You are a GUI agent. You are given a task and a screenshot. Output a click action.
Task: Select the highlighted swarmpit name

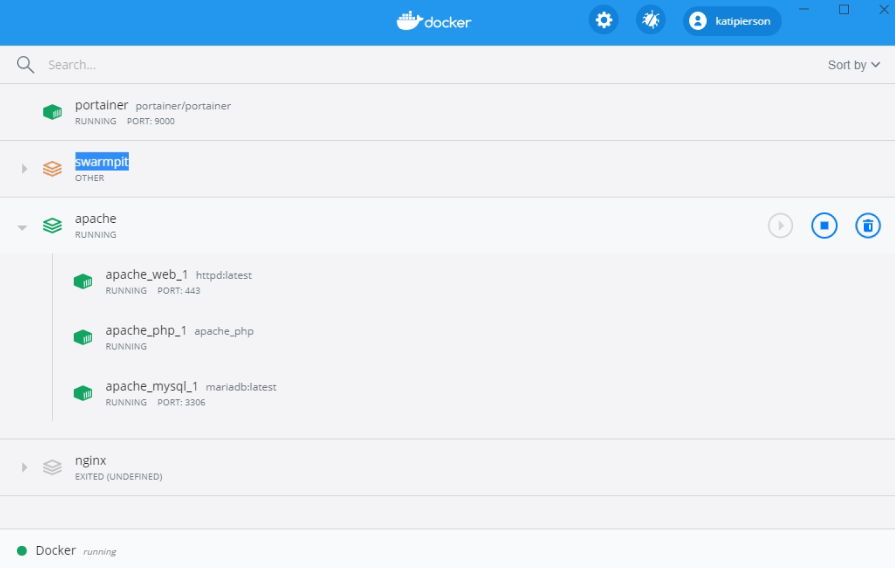[x=102, y=162]
